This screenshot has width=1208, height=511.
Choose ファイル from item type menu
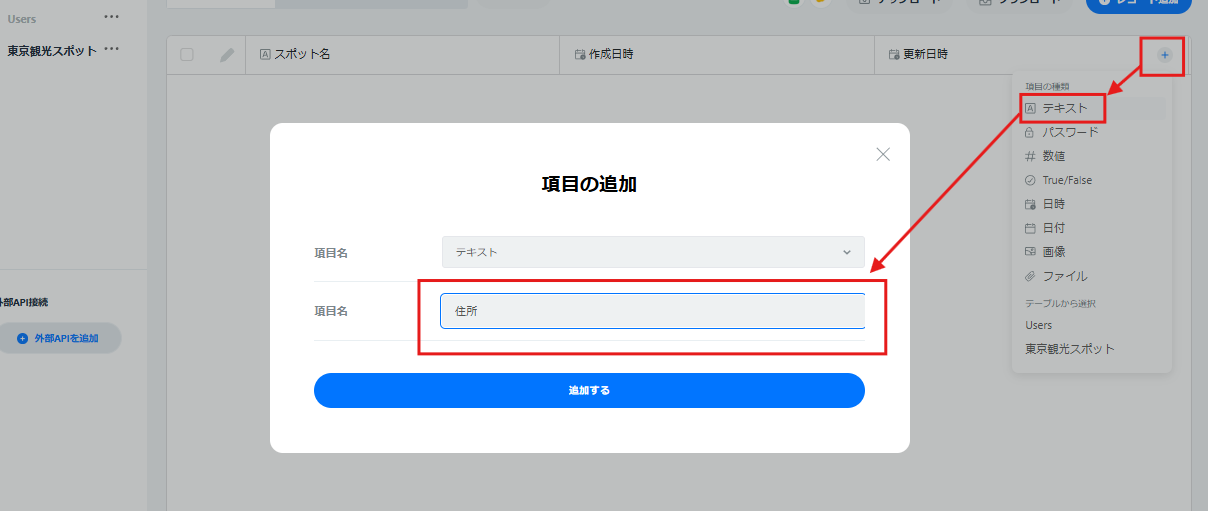(x=1090, y=276)
